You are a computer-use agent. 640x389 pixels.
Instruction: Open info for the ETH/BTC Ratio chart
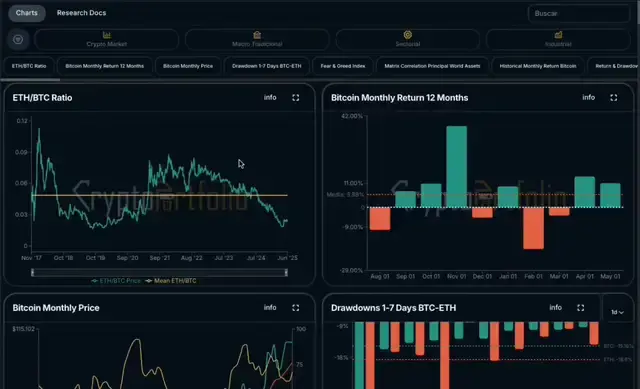pos(270,98)
